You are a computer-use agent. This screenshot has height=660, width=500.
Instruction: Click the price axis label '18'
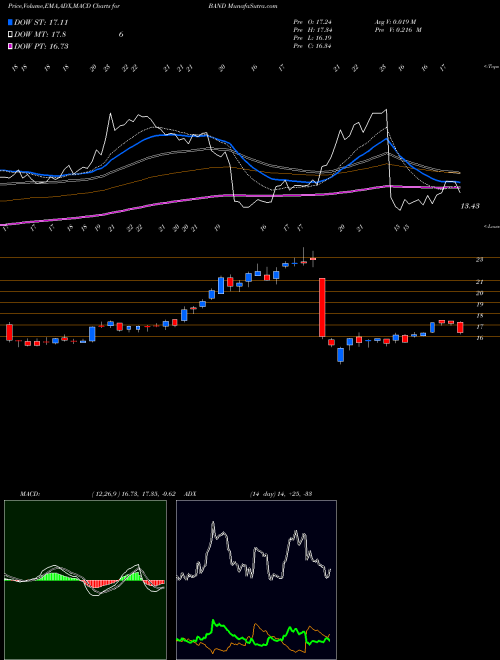(479, 316)
